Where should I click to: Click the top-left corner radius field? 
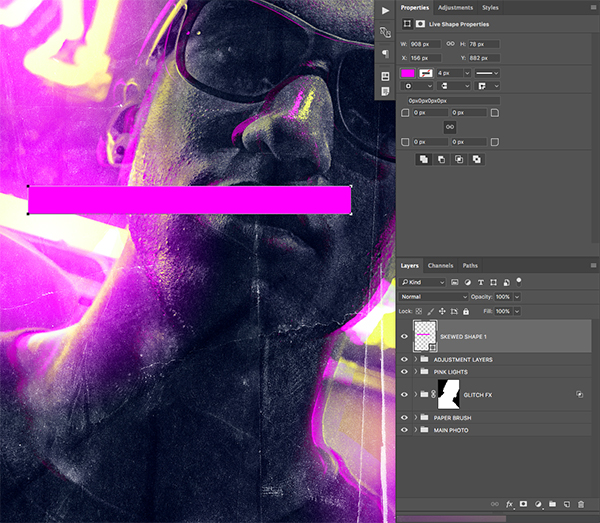coord(430,112)
